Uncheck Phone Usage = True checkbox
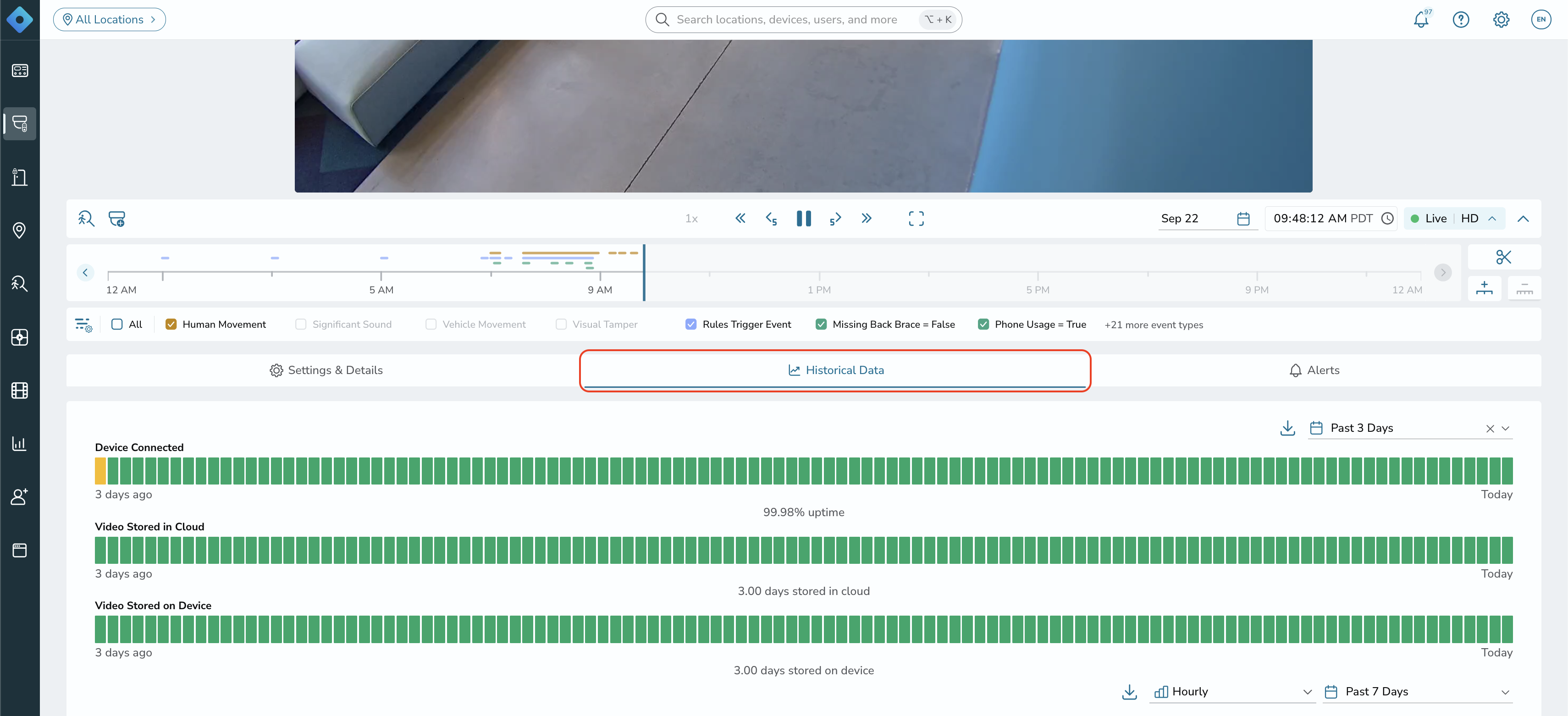 coord(983,324)
